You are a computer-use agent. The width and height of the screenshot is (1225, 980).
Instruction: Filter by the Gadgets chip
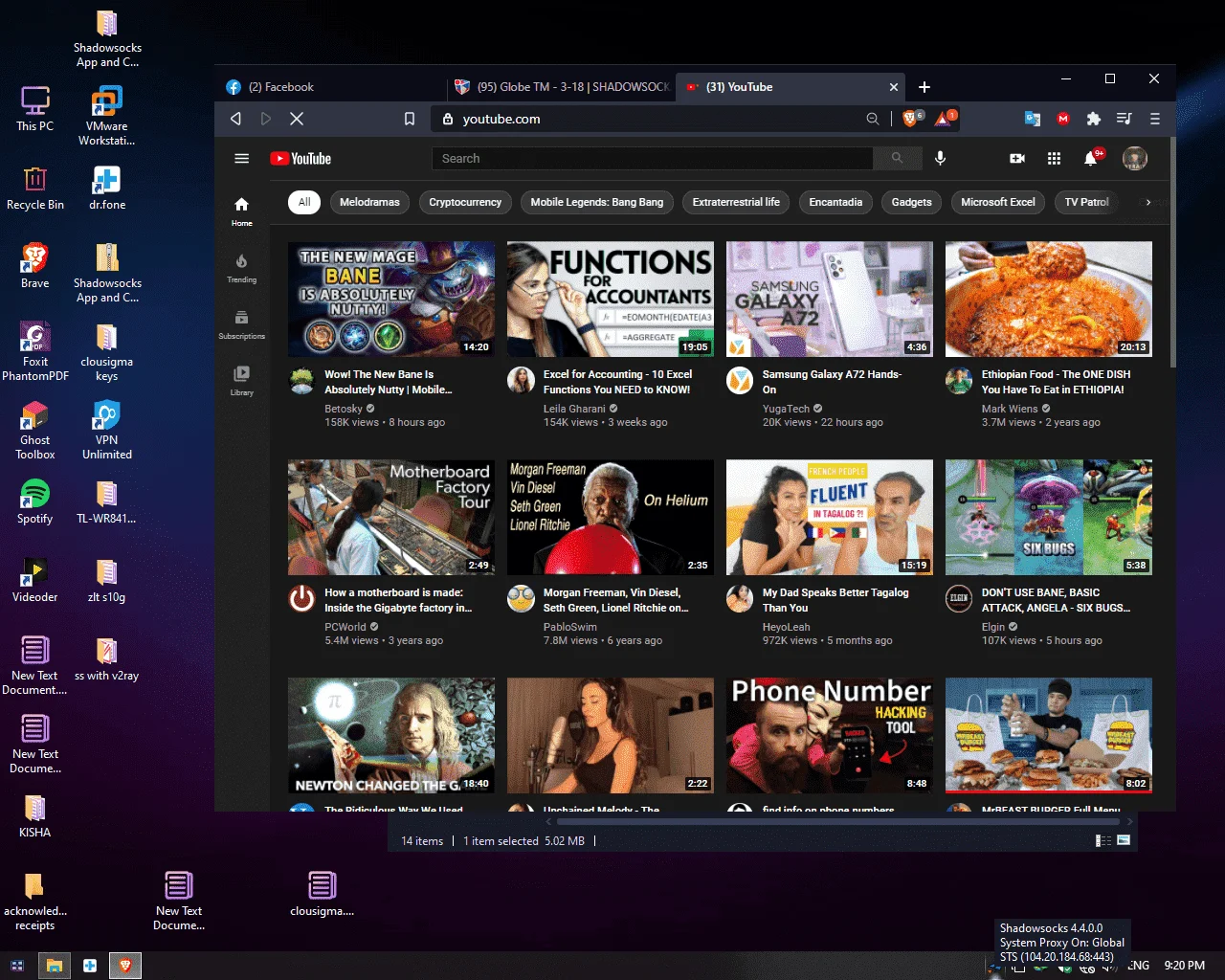pos(911,202)
